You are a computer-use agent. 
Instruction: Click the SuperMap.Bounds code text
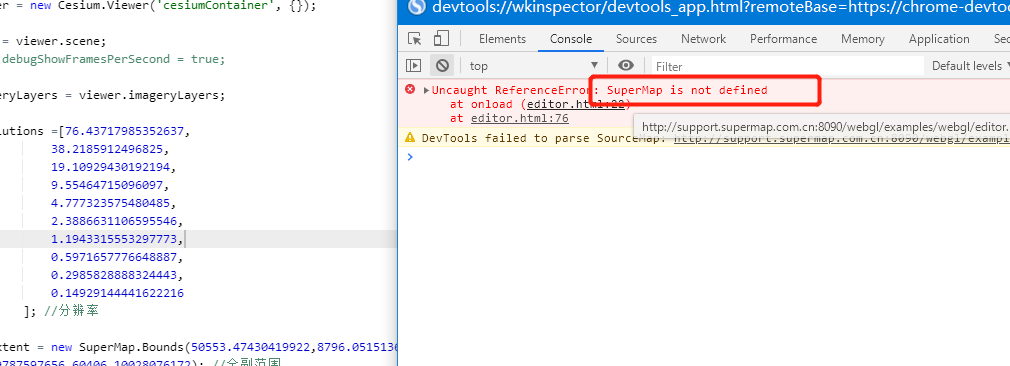[132, 348]
